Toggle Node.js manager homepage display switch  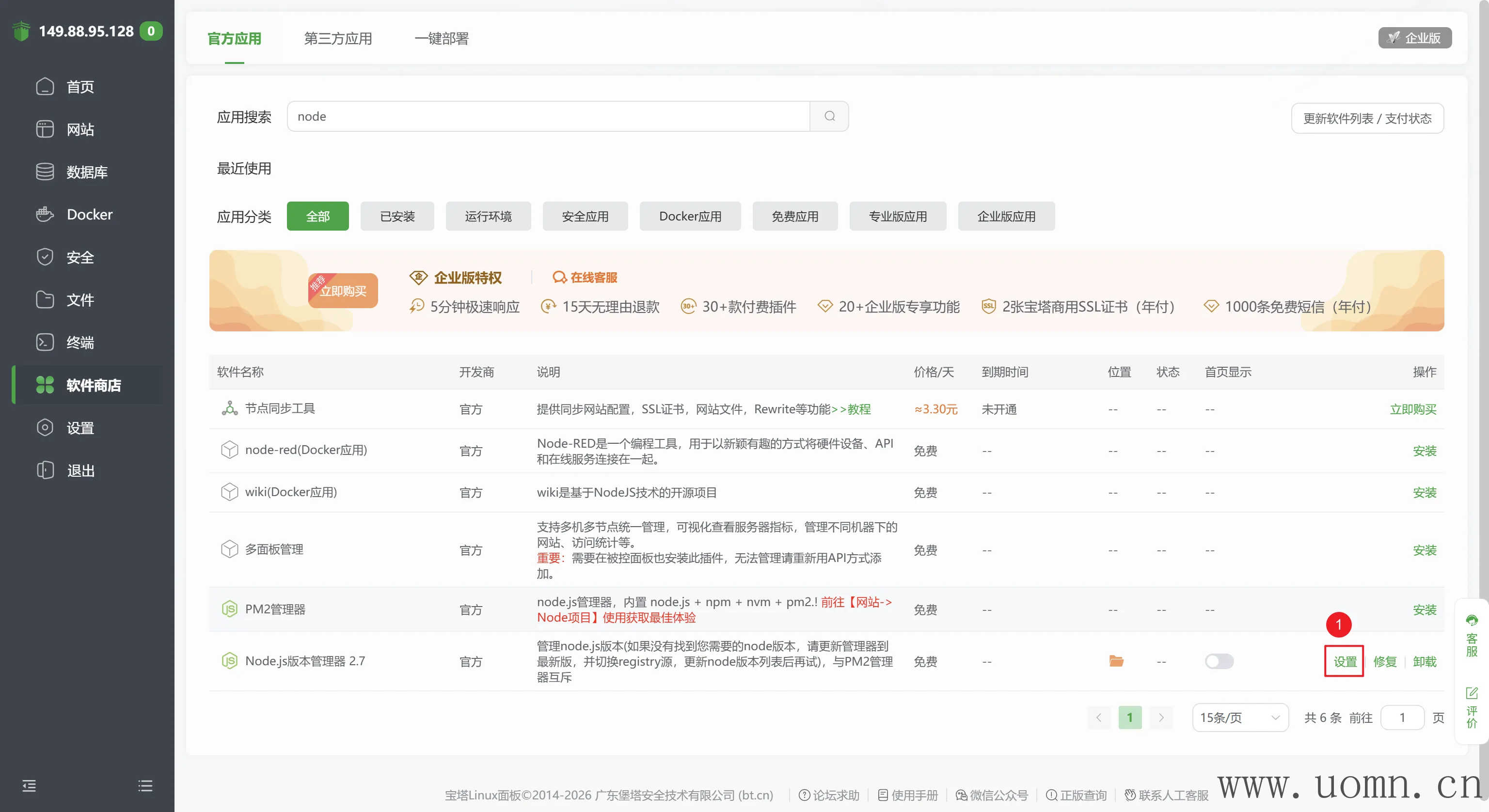coord(1219,661)
